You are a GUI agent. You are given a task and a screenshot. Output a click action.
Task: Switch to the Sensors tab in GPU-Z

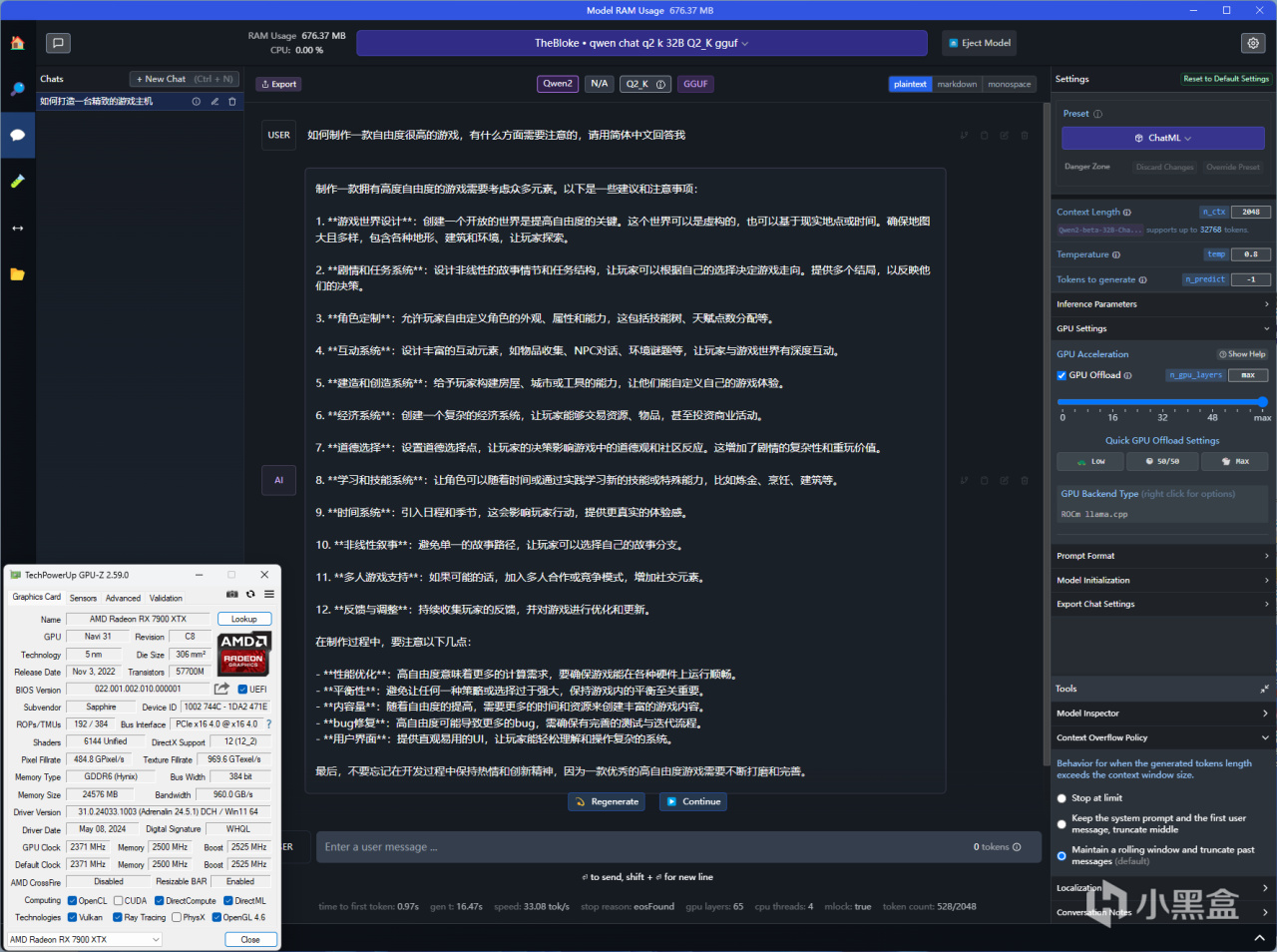[83, 598]
